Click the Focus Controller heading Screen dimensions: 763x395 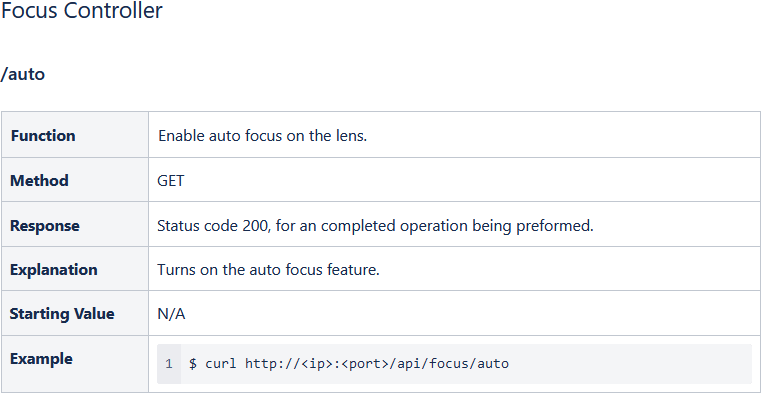81,10
